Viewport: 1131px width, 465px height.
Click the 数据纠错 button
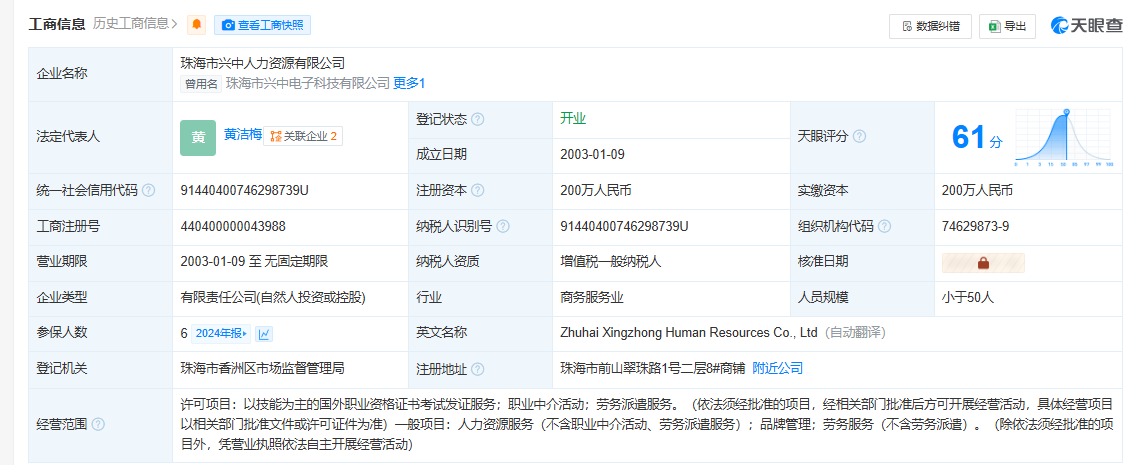tap(930, 26)
